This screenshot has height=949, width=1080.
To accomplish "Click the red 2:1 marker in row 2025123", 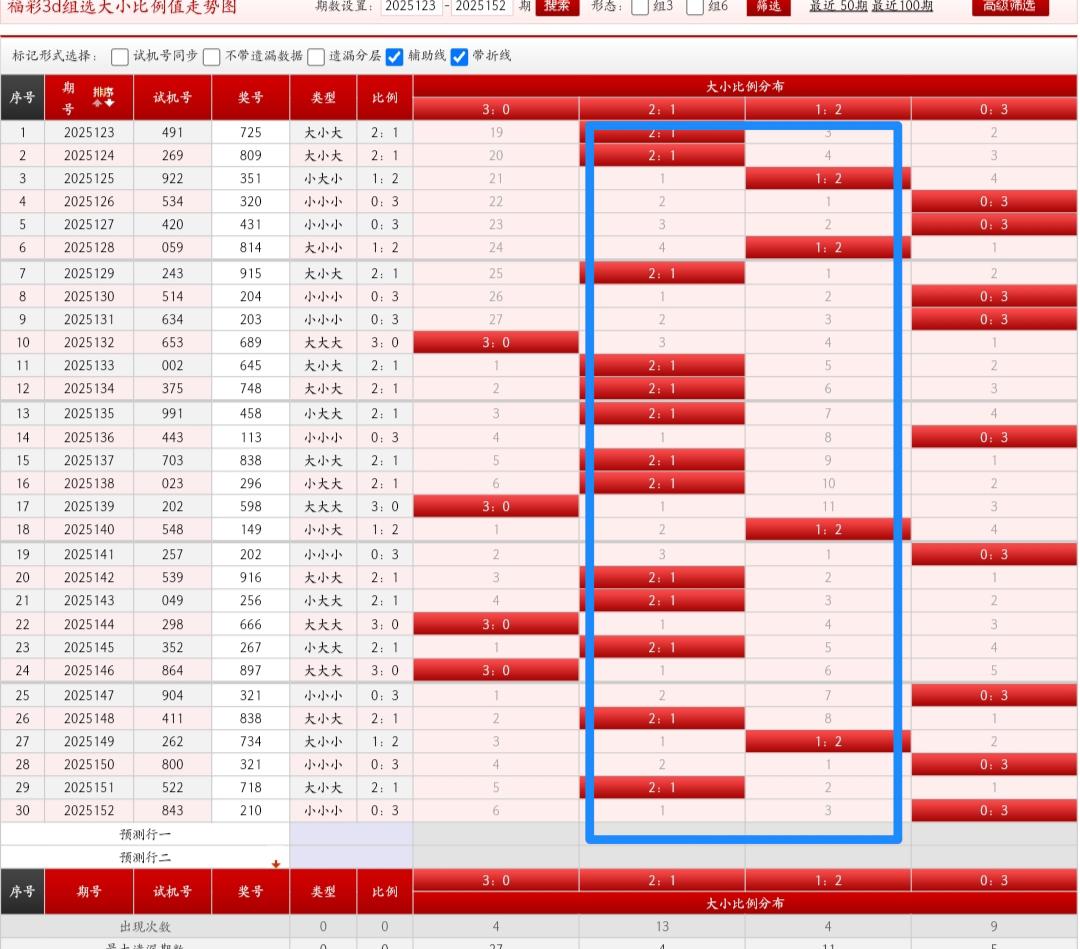I will click(x=662, y=132).
